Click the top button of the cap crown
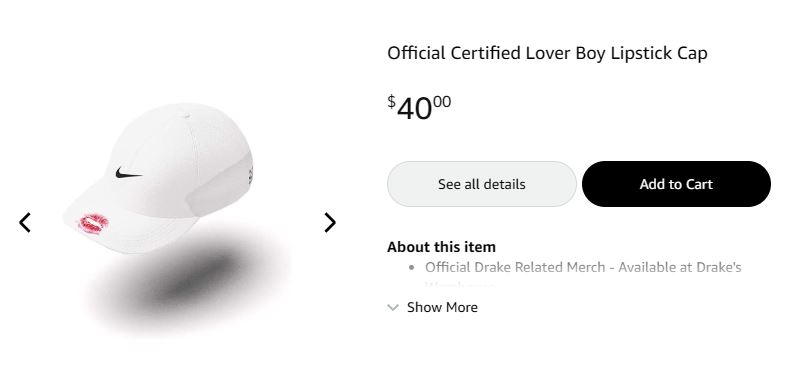This screenshot has width=787, height=376. tap(186, 115)
